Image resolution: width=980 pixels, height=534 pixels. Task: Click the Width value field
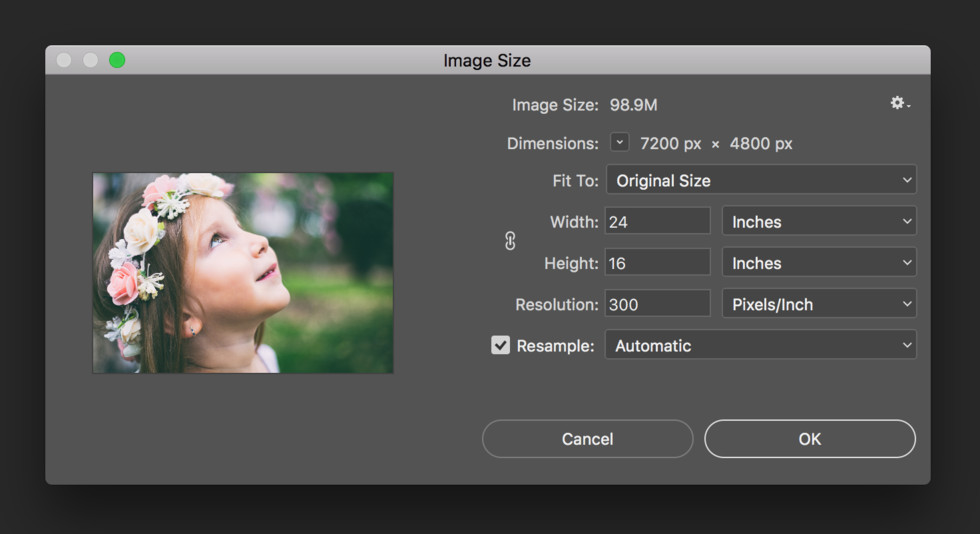click(657, 222)
